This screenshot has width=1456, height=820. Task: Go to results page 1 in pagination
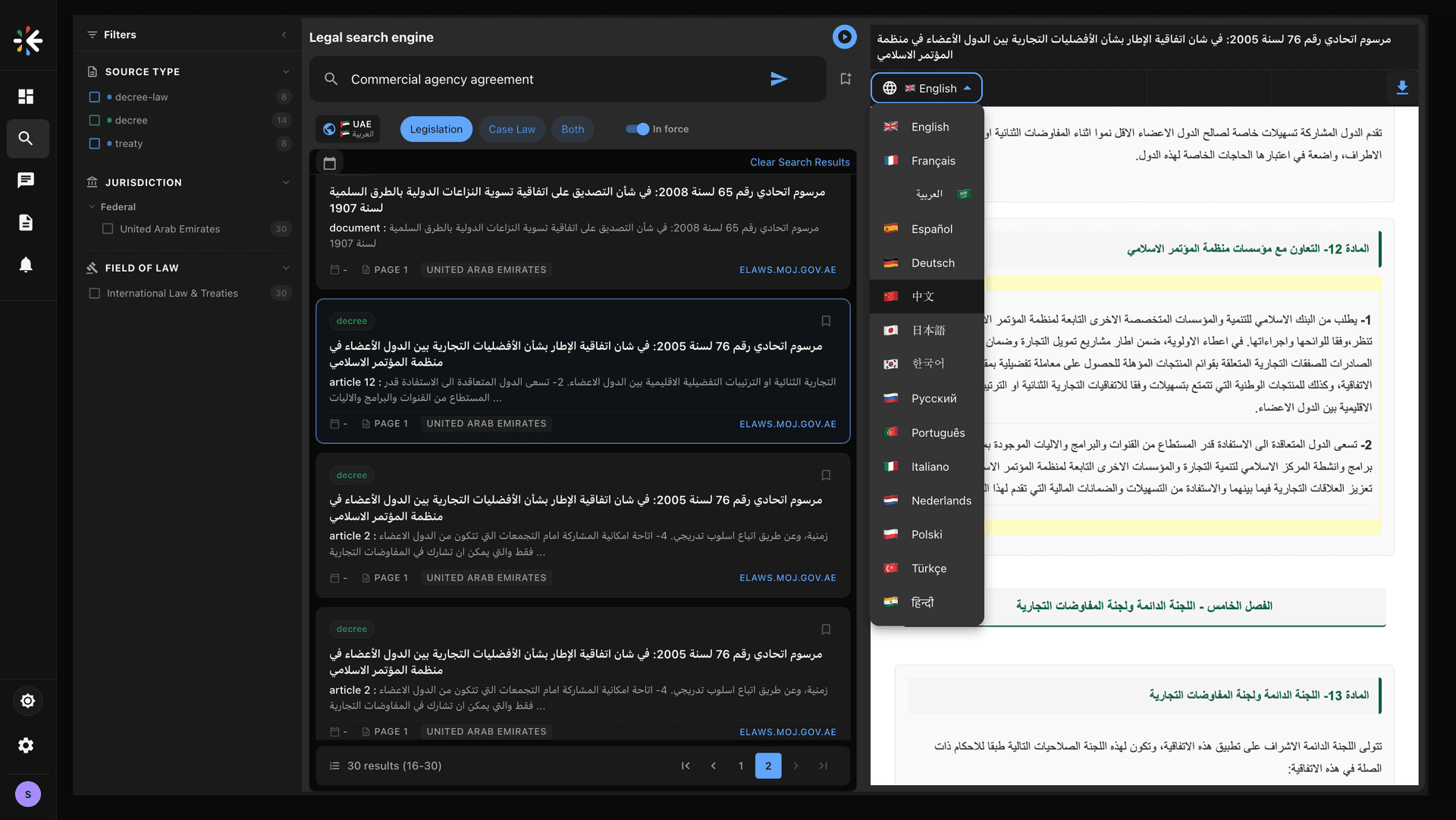[x=741, y=765]
